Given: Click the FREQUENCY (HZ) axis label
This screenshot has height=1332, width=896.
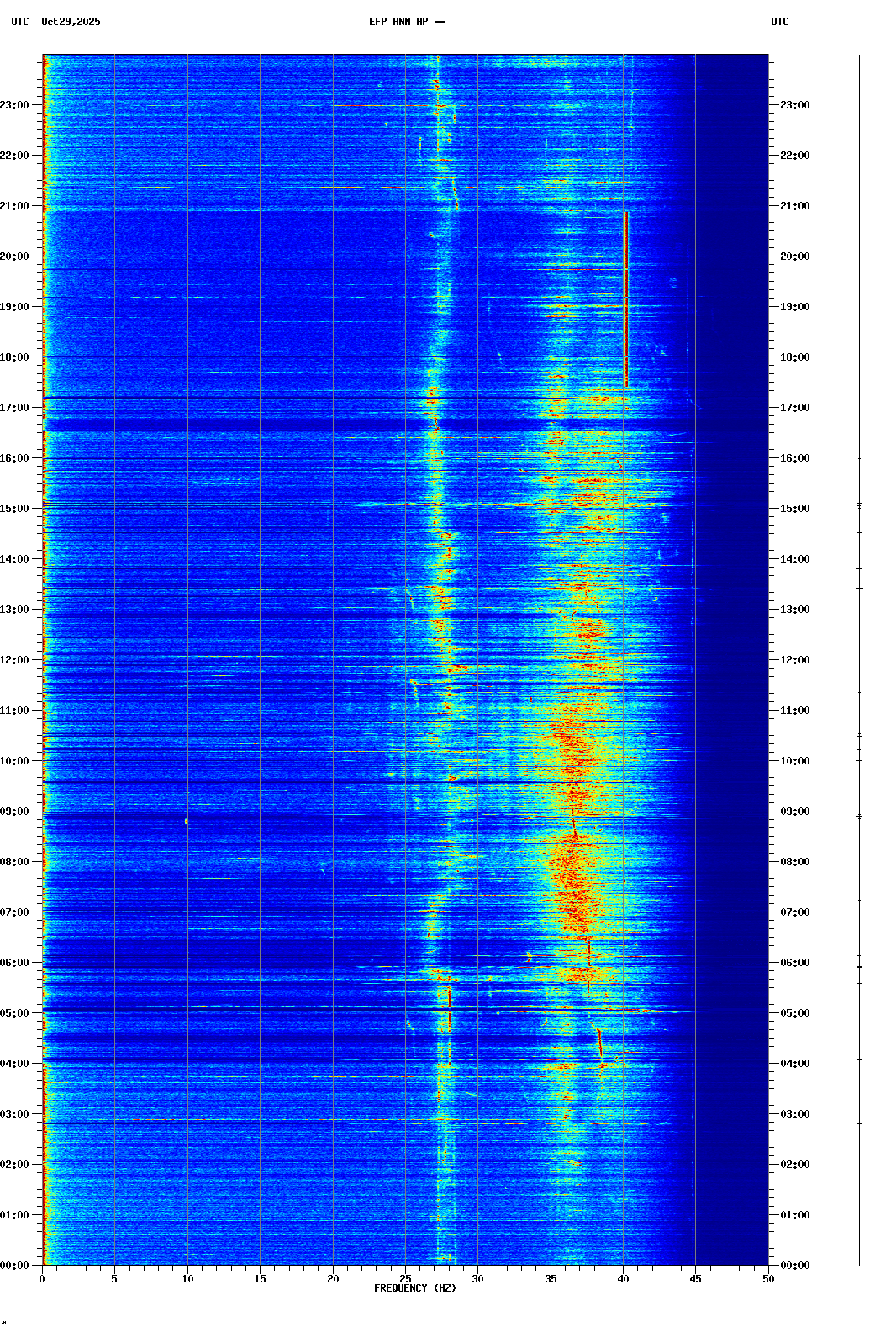Looking at the screenshot, I should [415, 1288].
